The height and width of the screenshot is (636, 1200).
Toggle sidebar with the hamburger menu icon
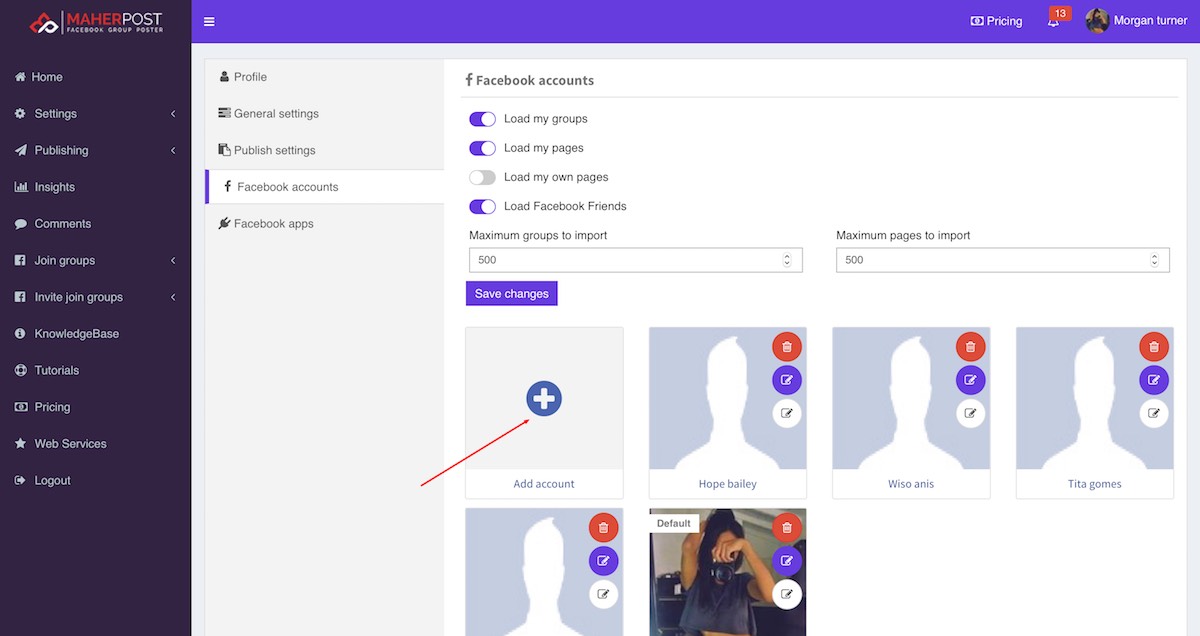[x=209, y=21]
